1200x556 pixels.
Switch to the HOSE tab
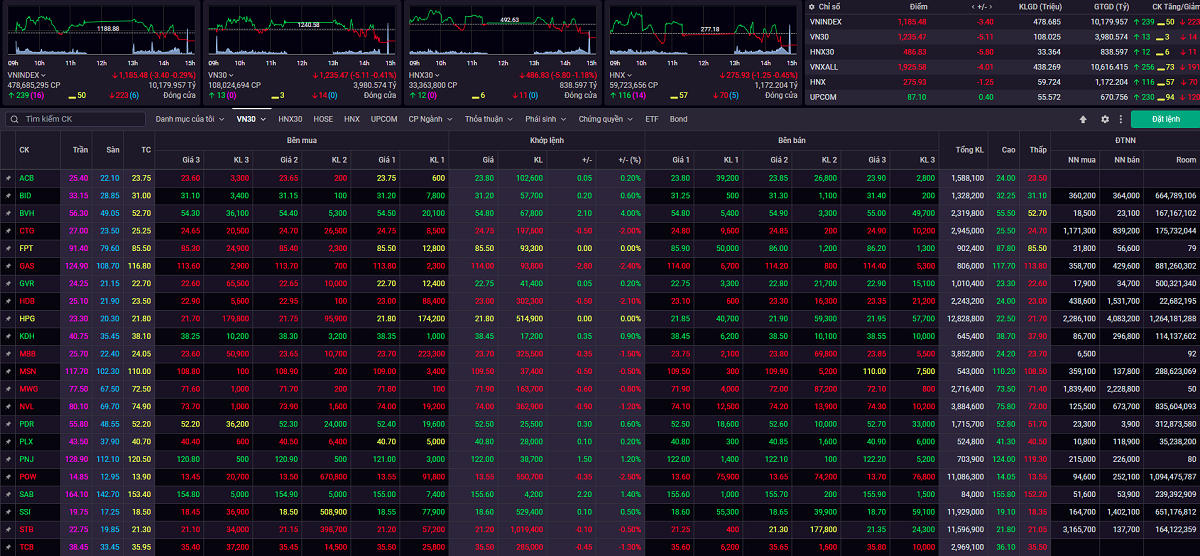point(323,119)
